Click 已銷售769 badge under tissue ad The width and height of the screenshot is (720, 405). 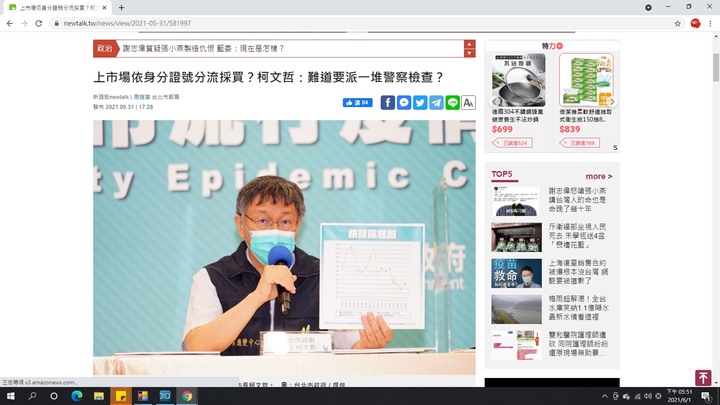pyautogui.click(x=579, y=143)
